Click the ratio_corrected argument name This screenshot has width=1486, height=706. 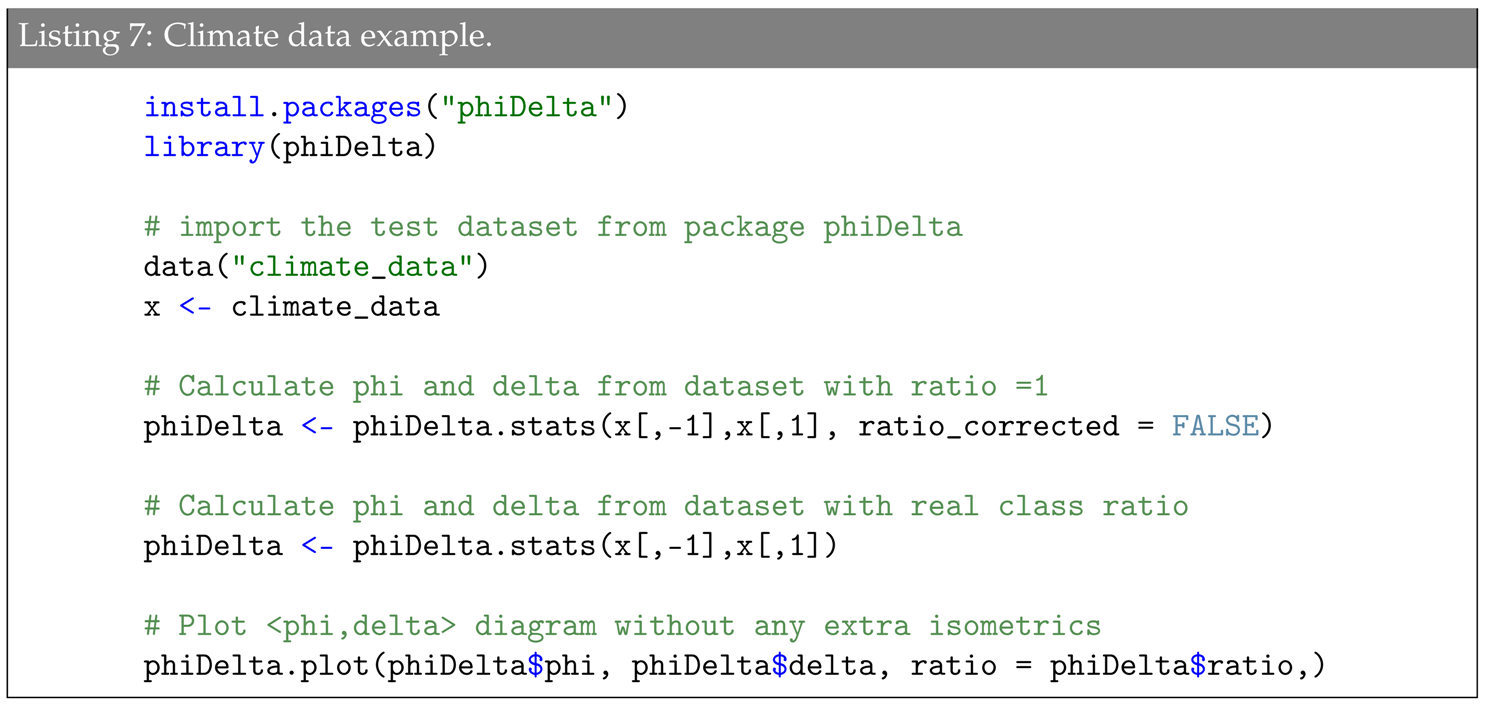coord(988,426)
